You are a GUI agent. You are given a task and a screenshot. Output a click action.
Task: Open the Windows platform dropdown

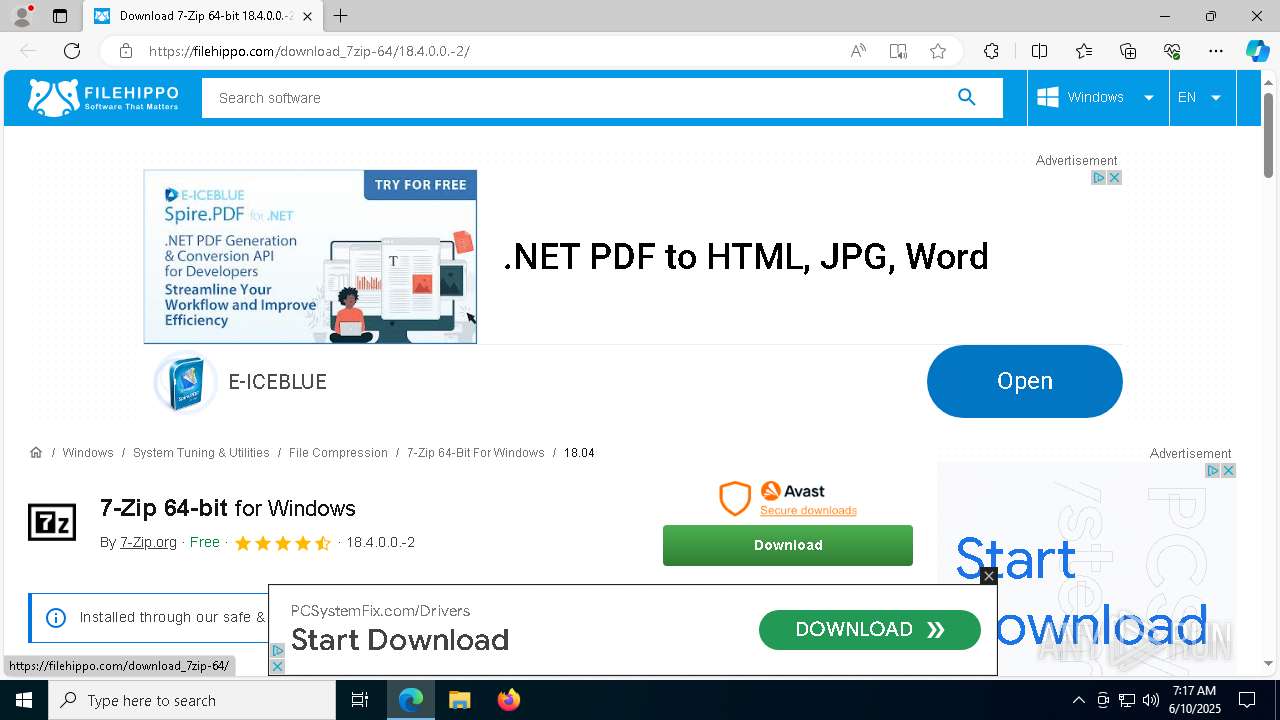[1098, 97]
